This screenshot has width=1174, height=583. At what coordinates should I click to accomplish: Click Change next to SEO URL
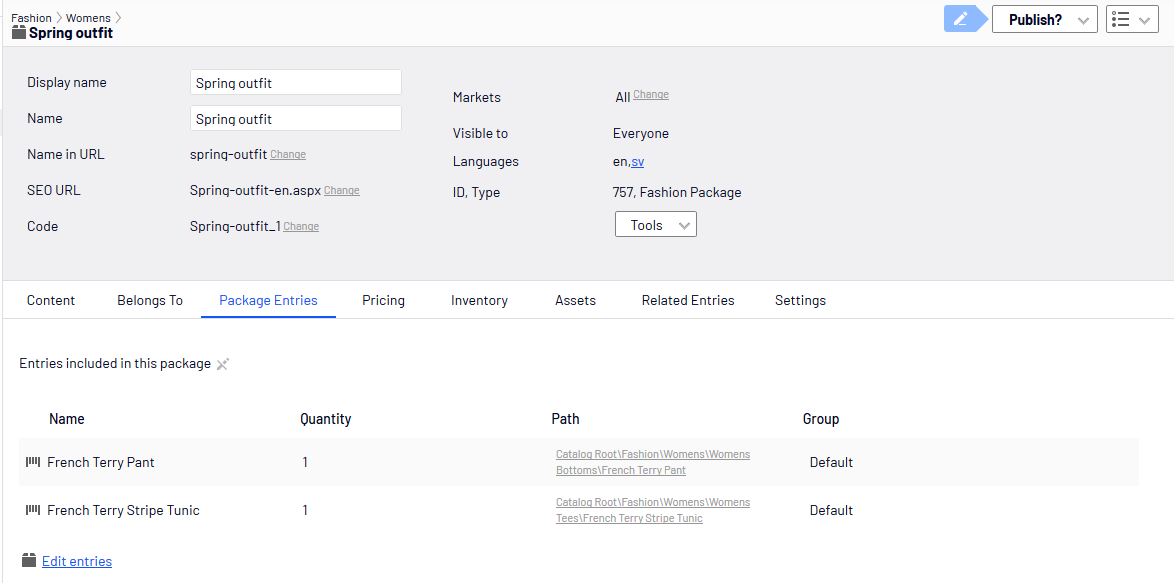coord(341,191)
